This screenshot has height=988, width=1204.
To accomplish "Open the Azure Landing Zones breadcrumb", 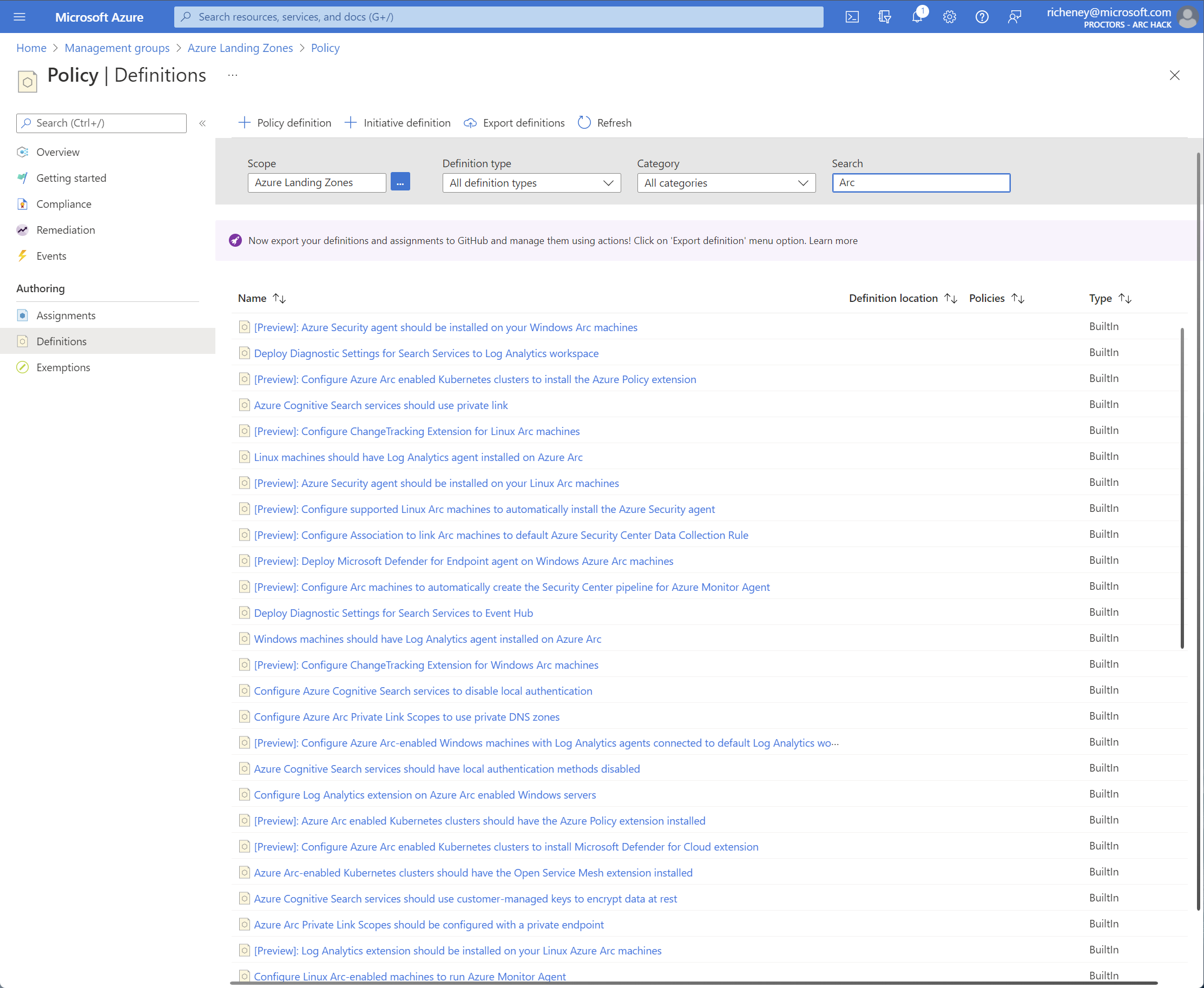I will point(240,48).
